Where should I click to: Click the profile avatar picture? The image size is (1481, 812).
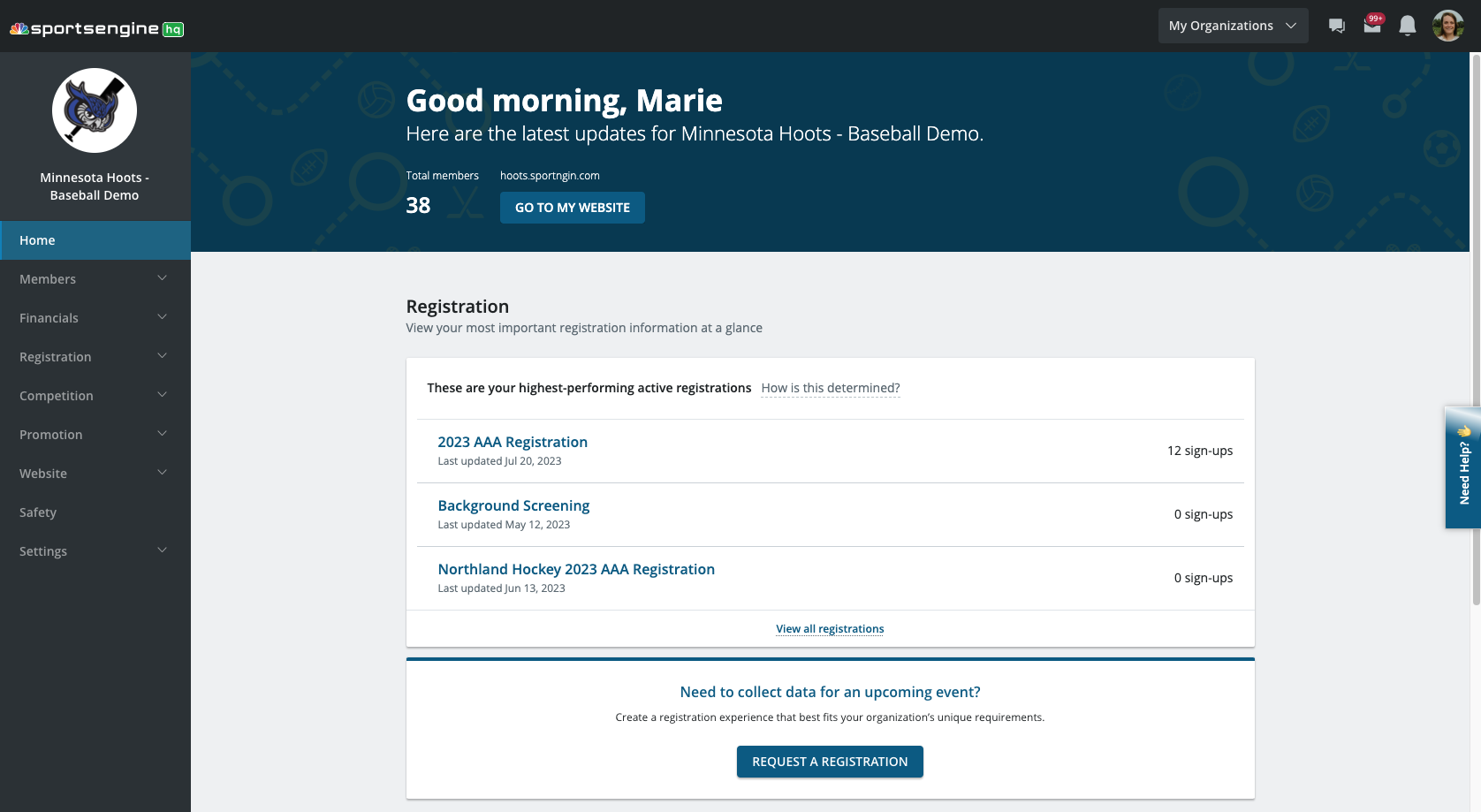click(1447, 25)
